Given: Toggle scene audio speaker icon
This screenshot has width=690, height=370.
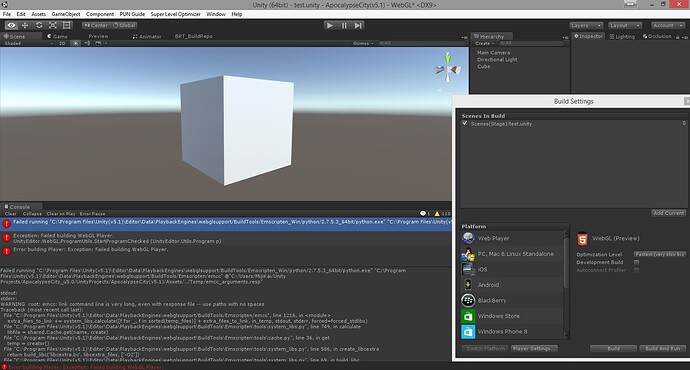Looking at the screenshot, I should coord(87,44).
